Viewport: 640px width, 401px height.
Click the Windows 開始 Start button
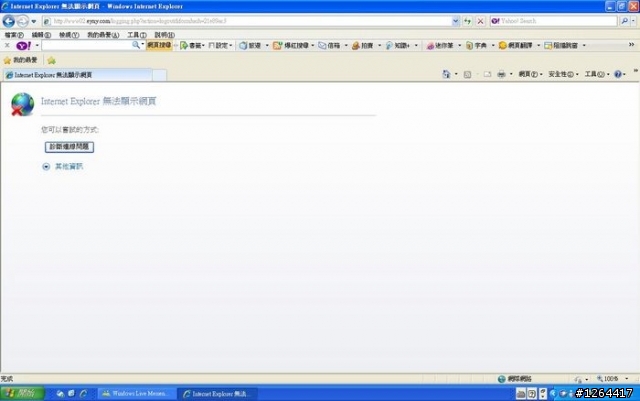(22, 394)
